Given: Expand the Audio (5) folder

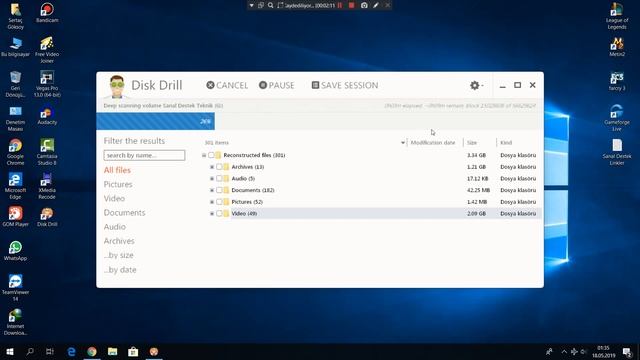Looking at the screenshot, I should [x=212, y=179].
